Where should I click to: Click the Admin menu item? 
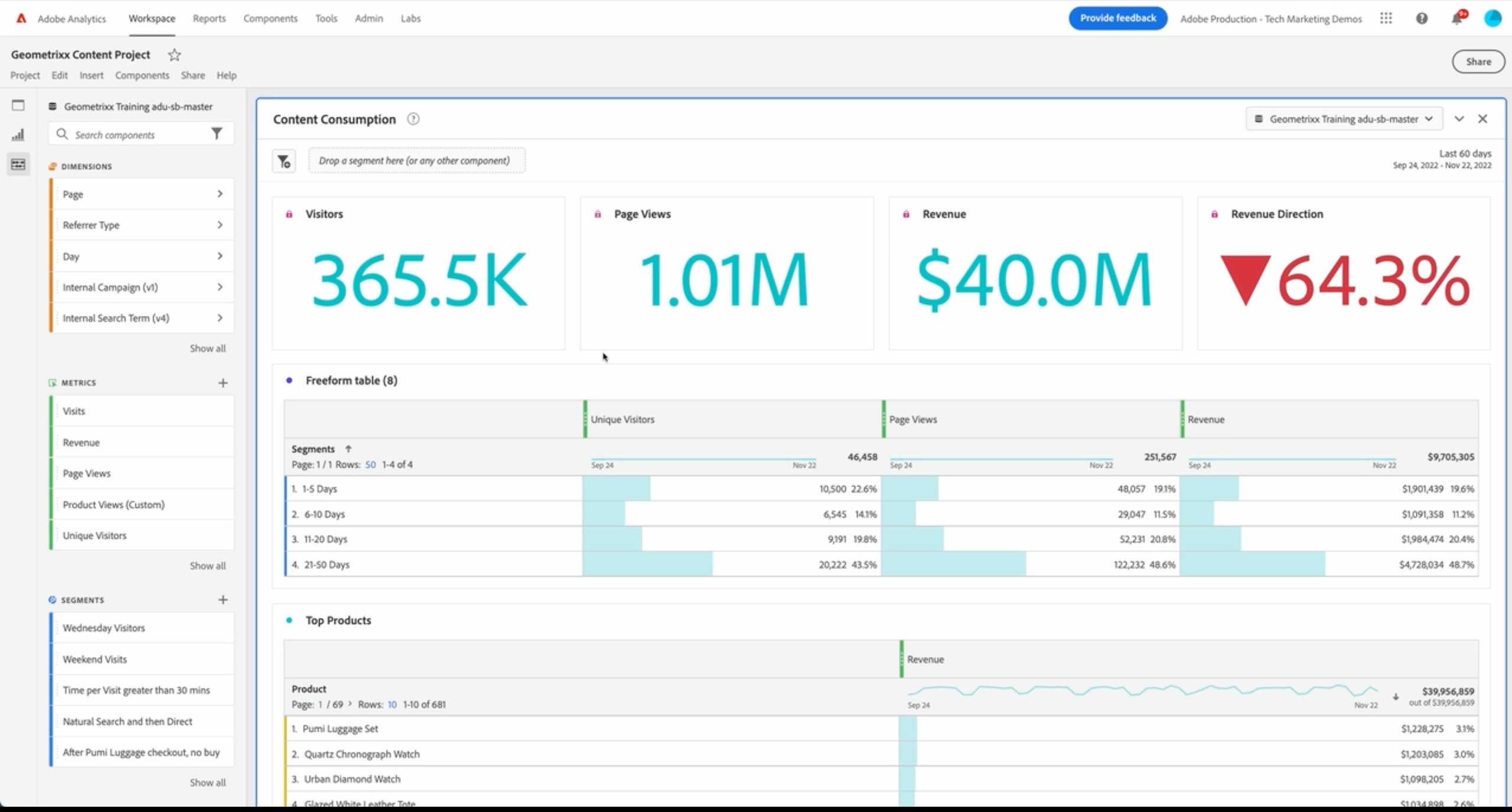coord(367,18)
